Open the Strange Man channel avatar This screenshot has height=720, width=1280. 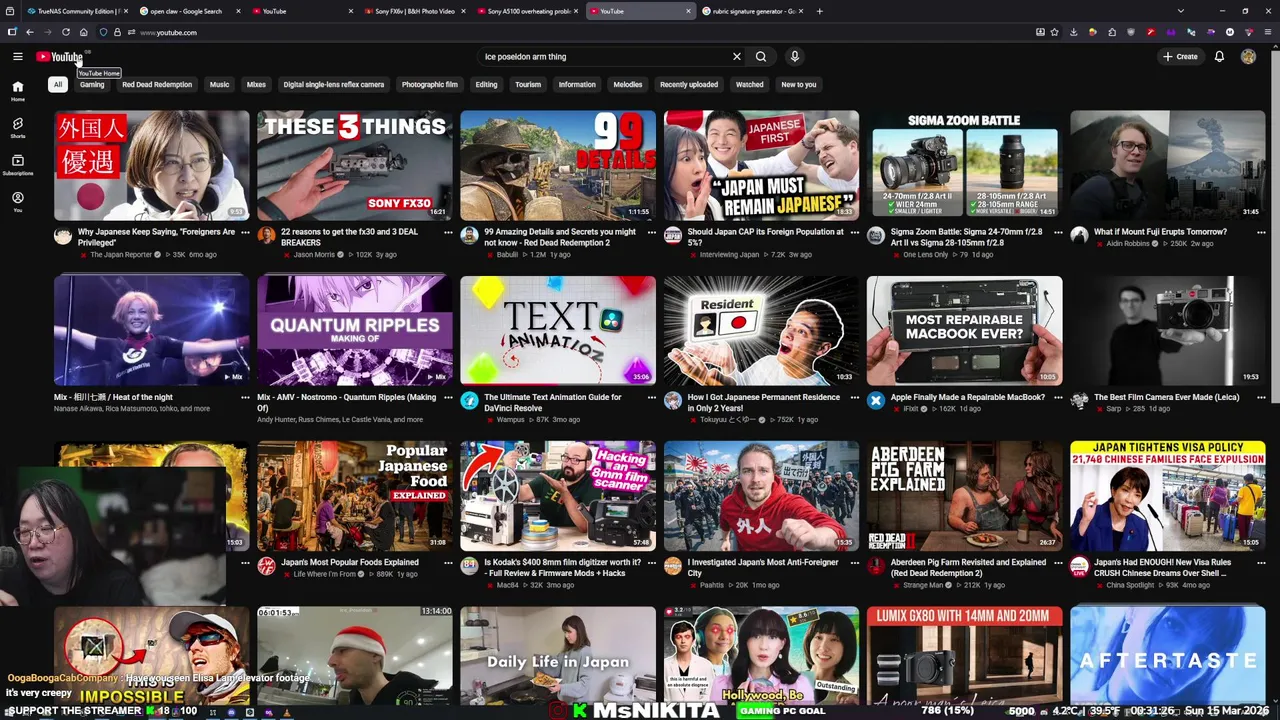(x=876, y=566)
